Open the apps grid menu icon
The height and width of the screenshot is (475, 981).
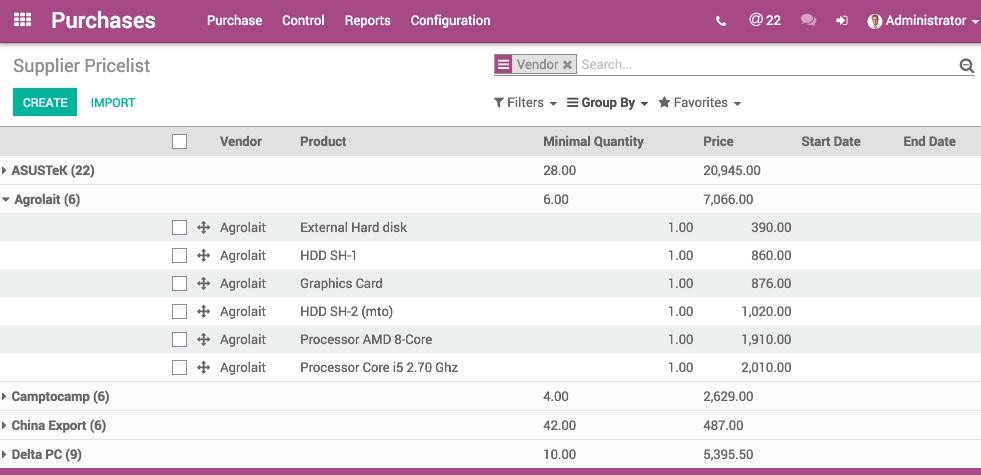click(x=23, y=20)
